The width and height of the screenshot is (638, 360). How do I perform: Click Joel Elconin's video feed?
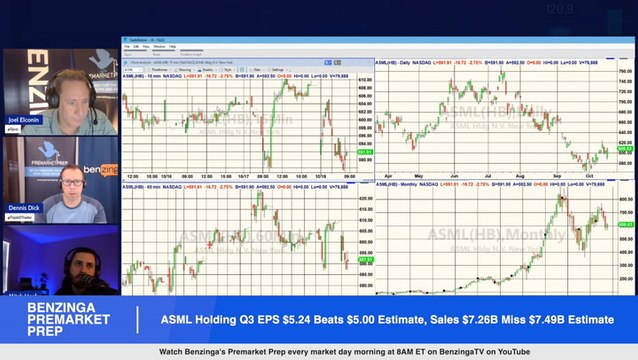pos(60,92)
